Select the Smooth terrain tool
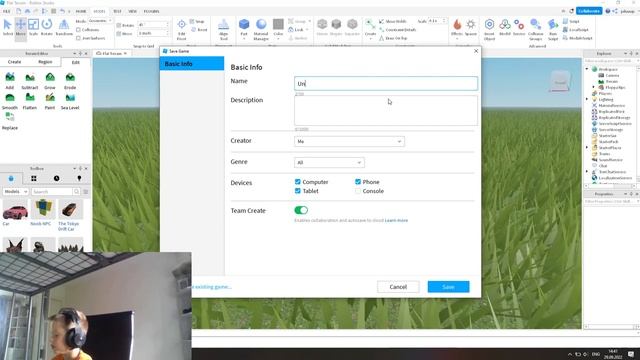 [x=10, y=100]
